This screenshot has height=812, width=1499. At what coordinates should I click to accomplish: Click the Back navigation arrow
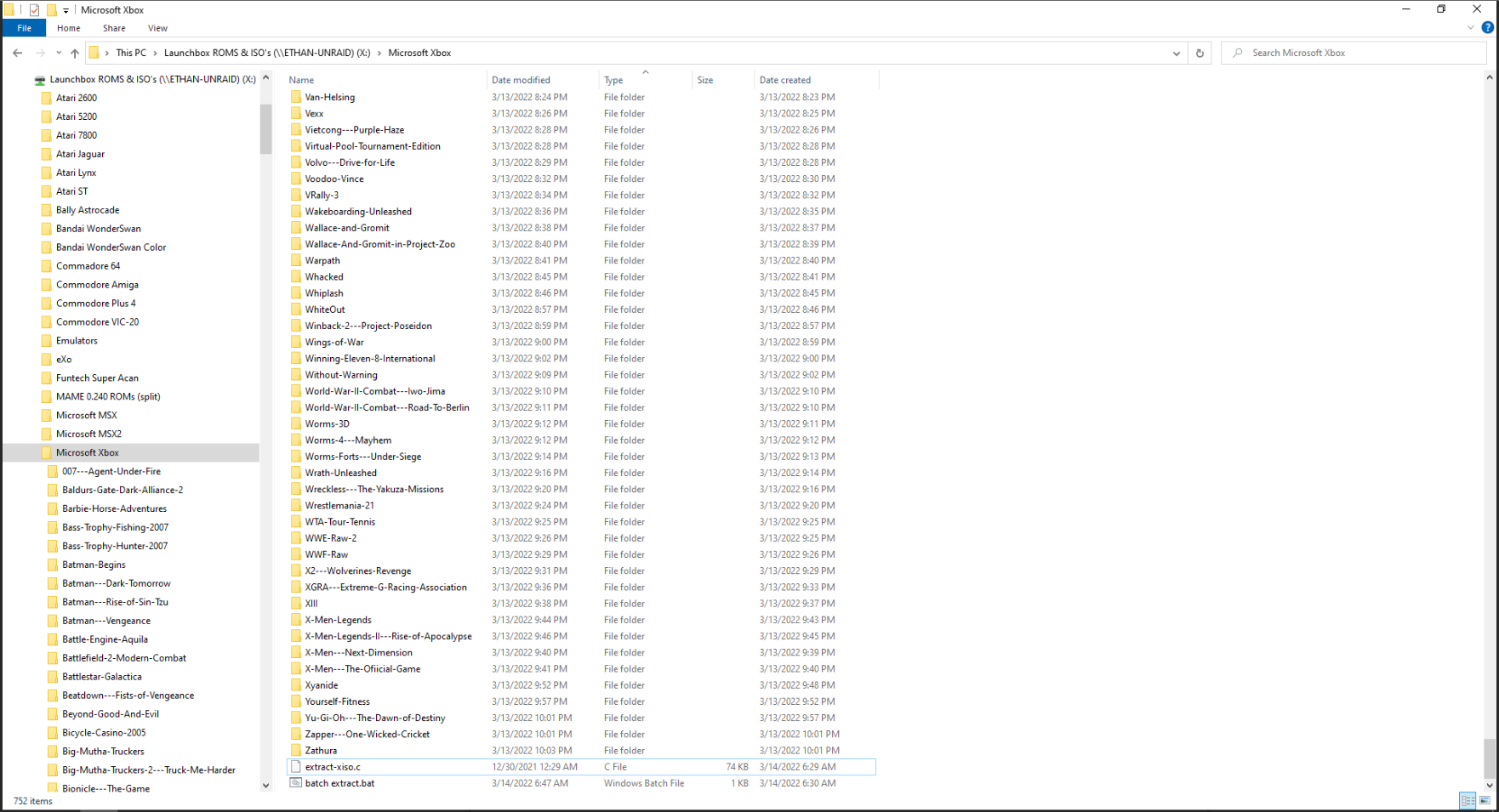click(x=18, y=53)
